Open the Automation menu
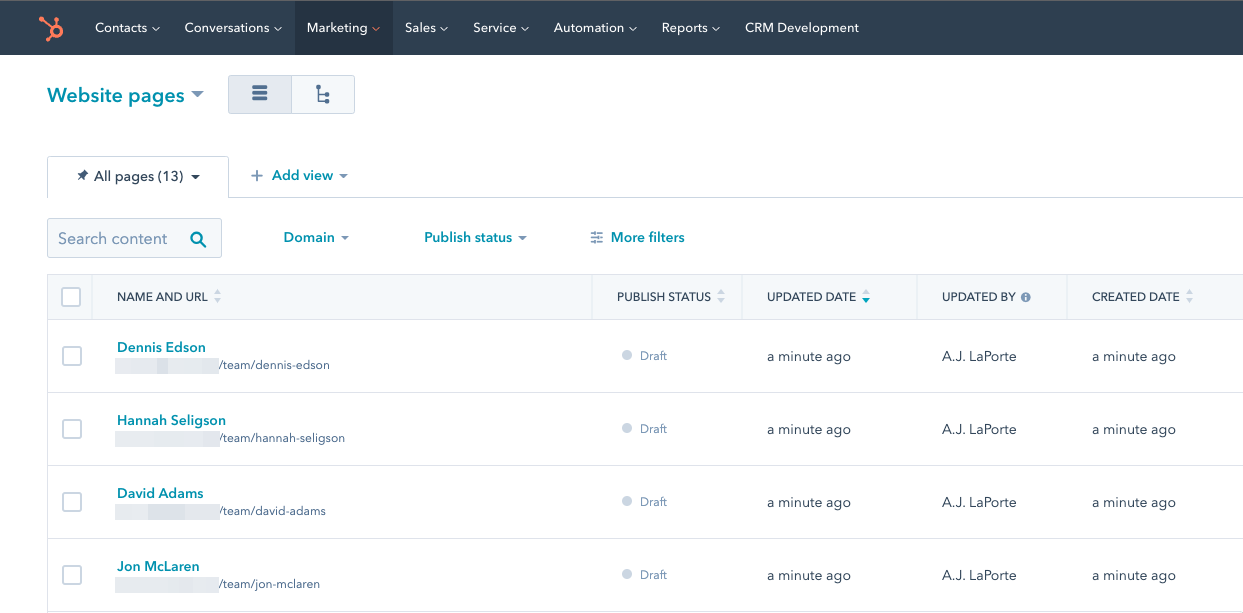Screen dimensions: 1243x613 click(x=595, y=27)
